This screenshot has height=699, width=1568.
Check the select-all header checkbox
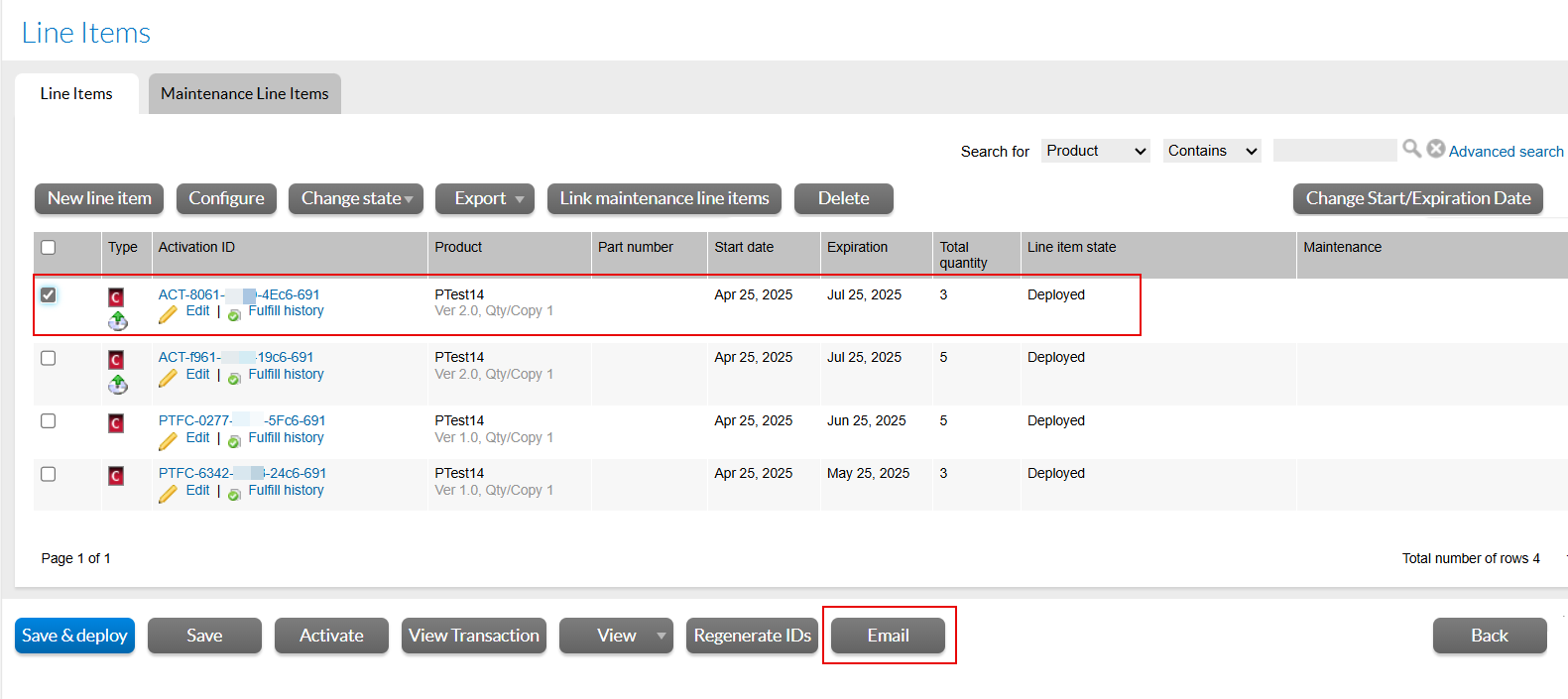point(48,247)
